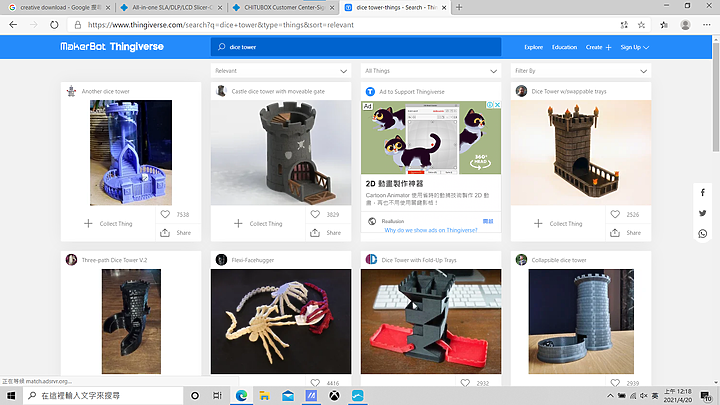
Task: Click the lock icon in the address bar
Action: (x=78, y=25)
